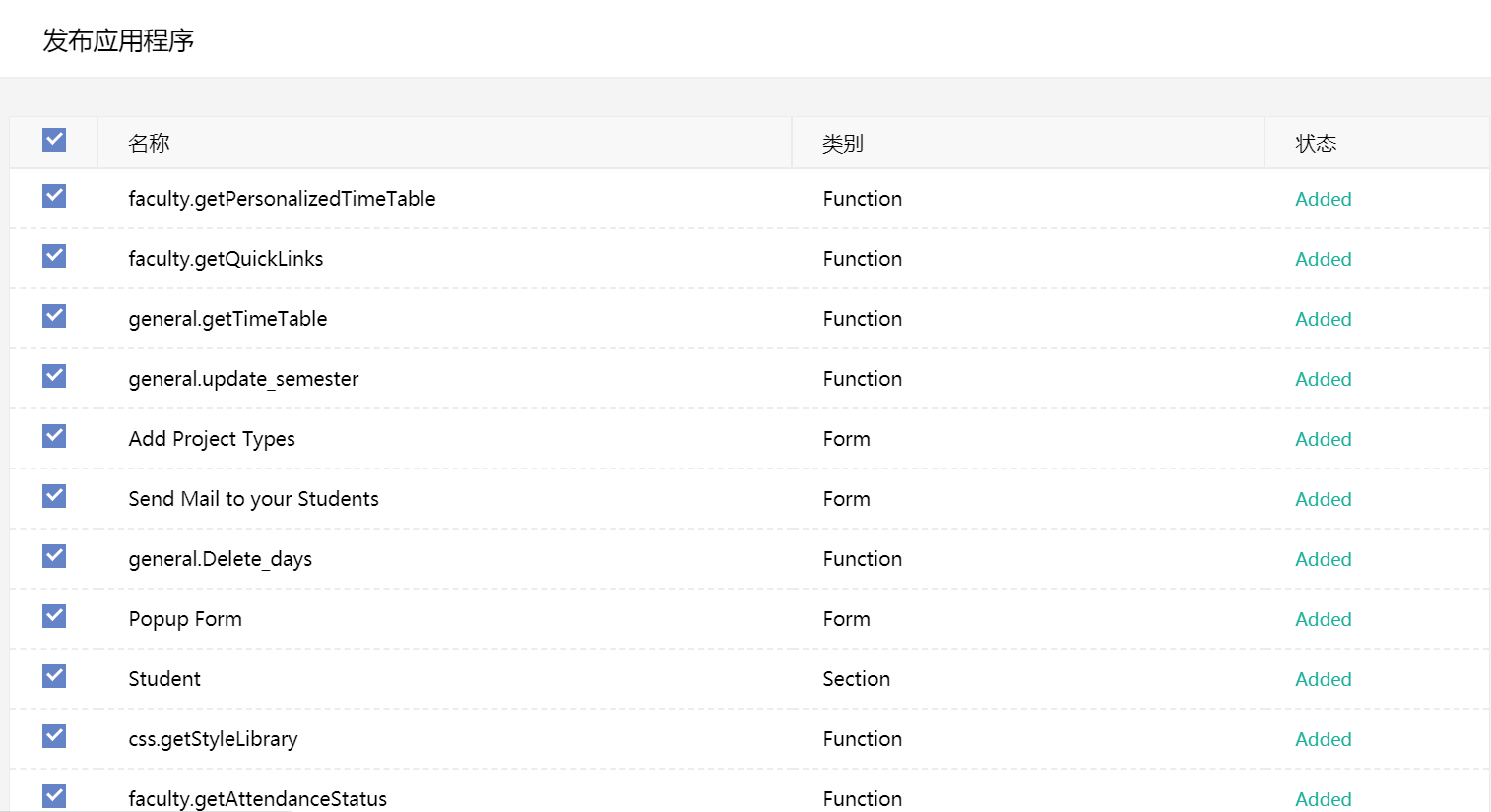Click Added status of the Student row
1491x812 pixels.
(x=1323, y=679)
